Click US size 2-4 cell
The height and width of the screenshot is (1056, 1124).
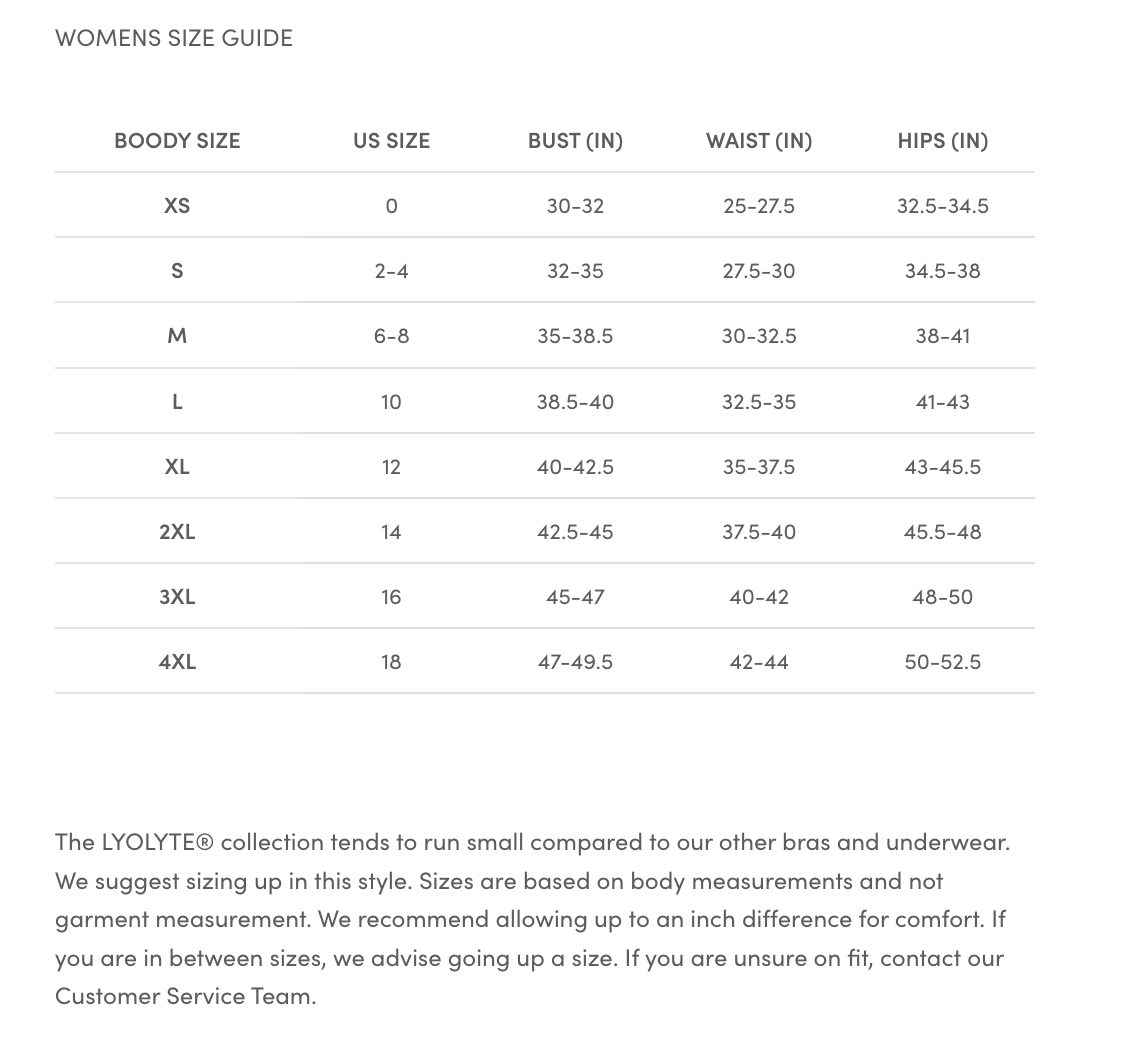click(x=391, y=271)
